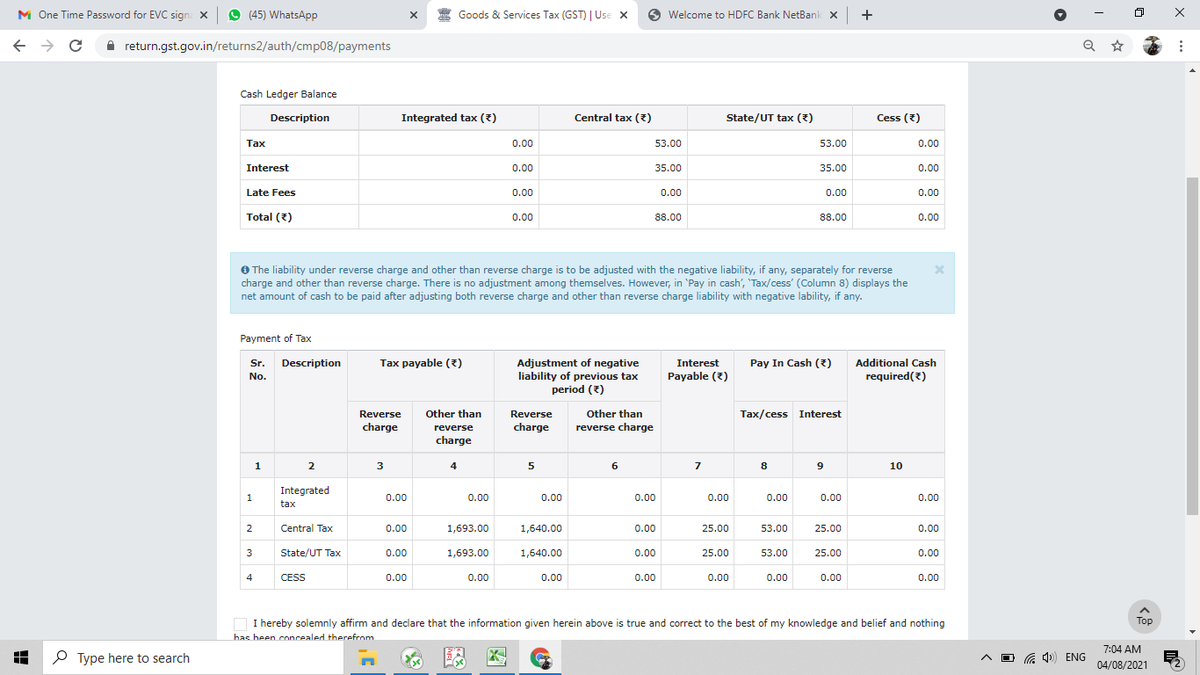The height and width of the screenshot is (675, 1200).
Task: Click the Late Fees row label
Action: coord(271,192)
